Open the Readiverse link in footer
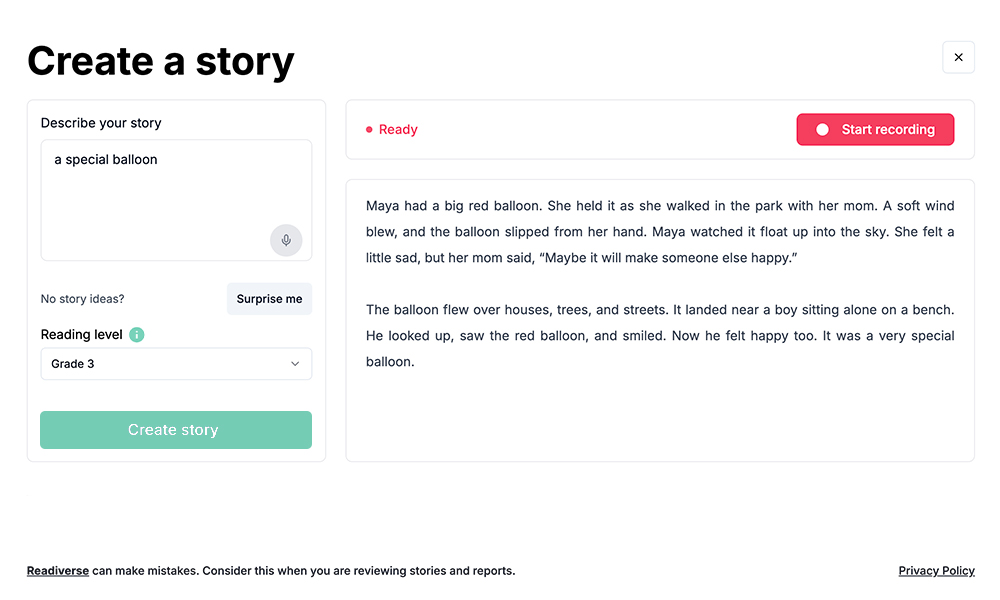Viewport: 1000px width, 600px height. [57, 571]
